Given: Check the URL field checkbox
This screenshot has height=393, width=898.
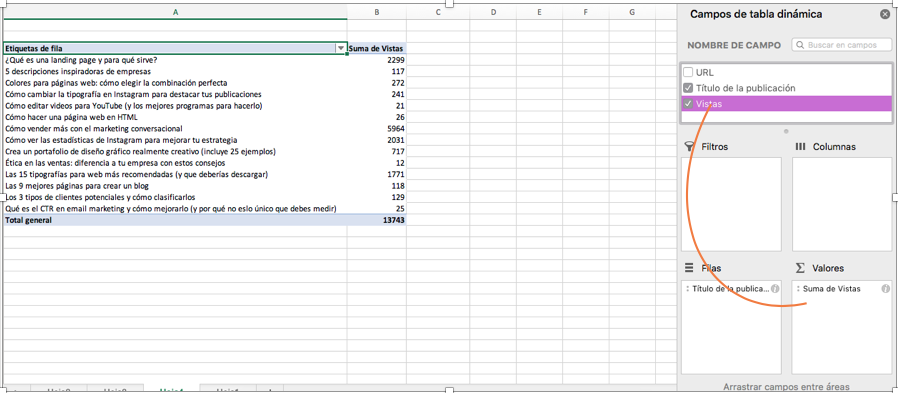Looking at the screenshot, I should coord(688,72).
